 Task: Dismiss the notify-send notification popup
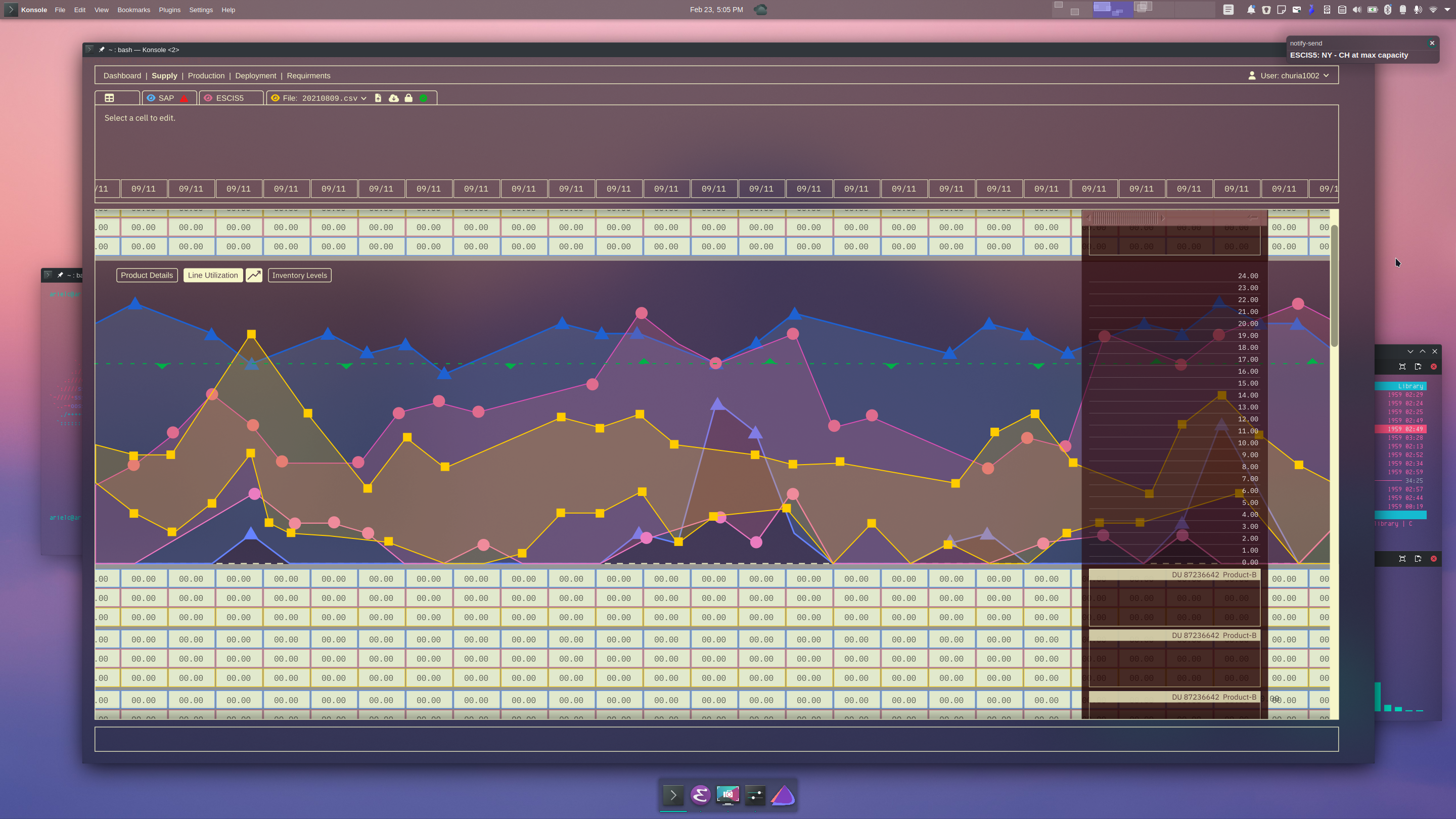coord(1432,43)
